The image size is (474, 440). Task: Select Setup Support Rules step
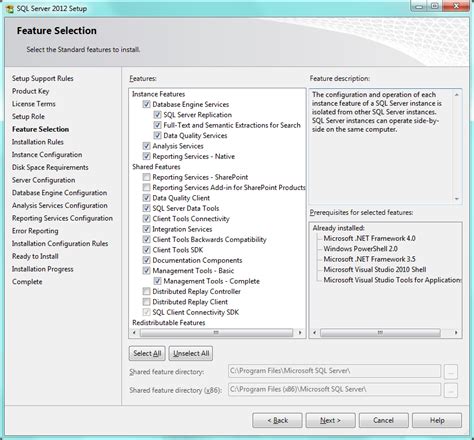tap(43, 78)
